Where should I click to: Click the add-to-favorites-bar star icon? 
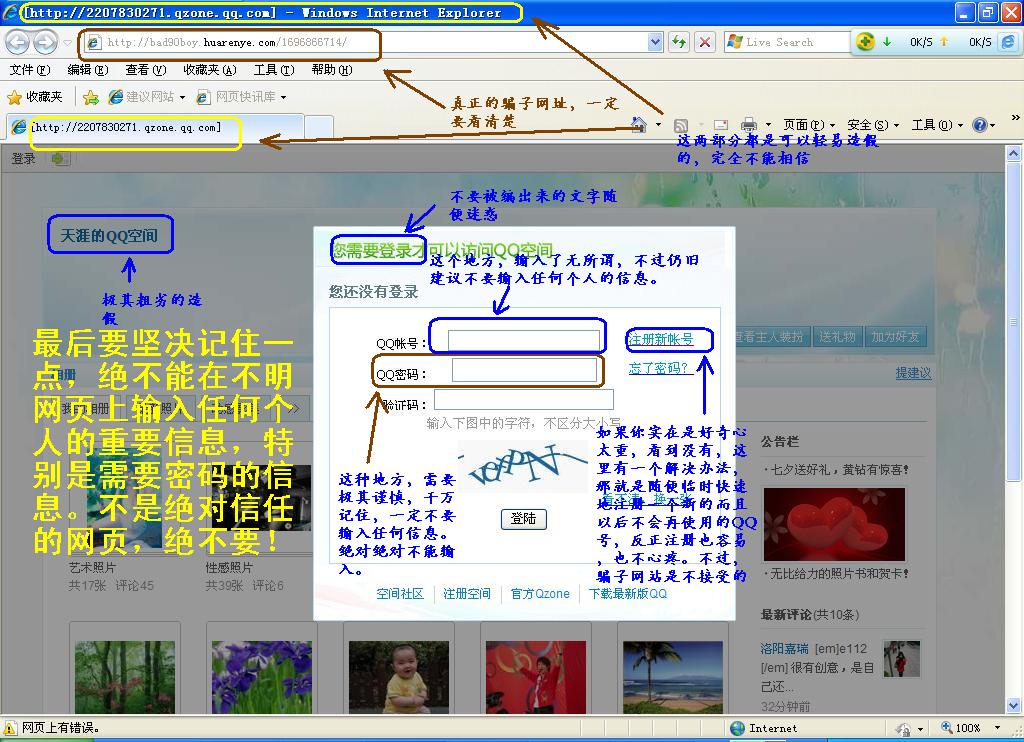[91, 97]
